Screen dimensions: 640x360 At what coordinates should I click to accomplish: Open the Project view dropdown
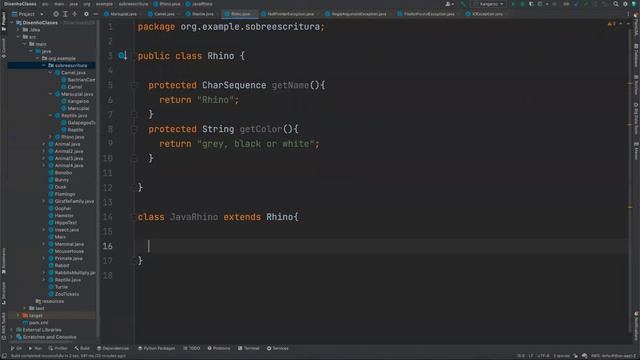click(27, 14)
